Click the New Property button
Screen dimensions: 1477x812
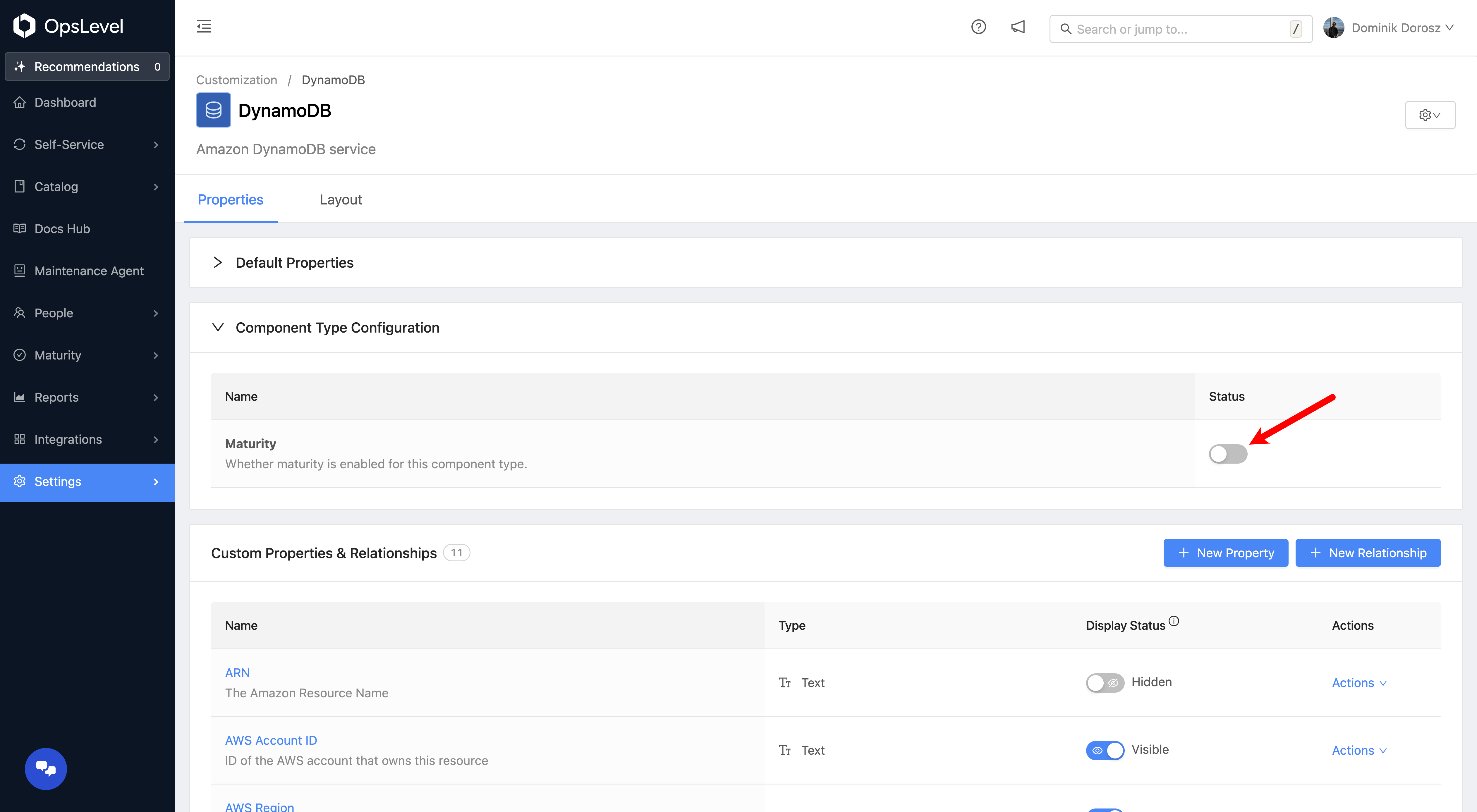(1225, 553)
